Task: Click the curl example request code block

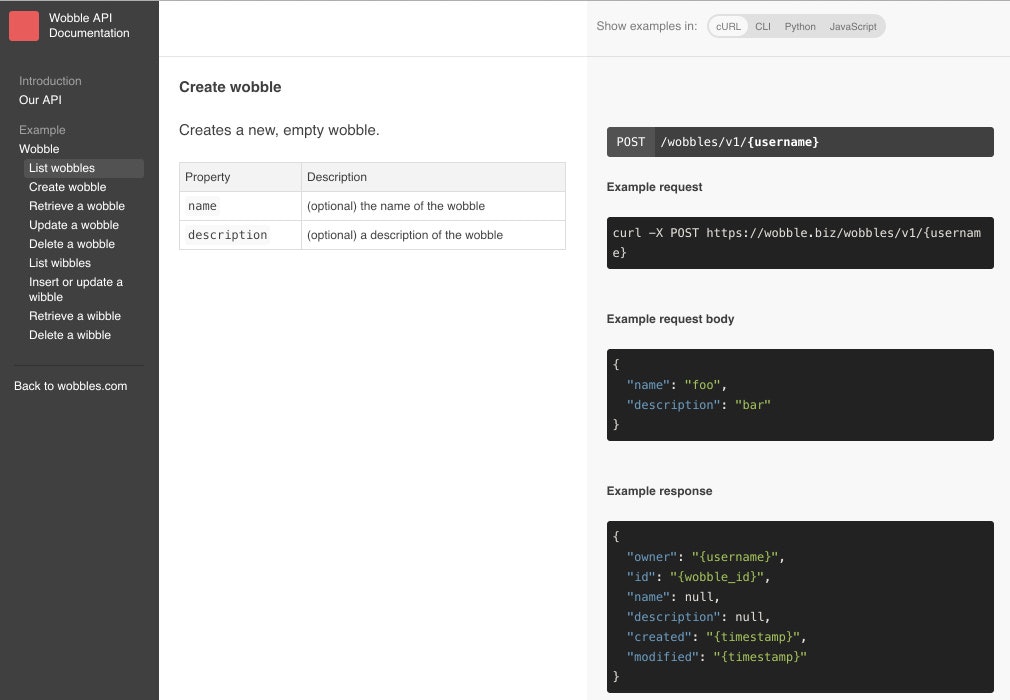Action: point(800,243)
